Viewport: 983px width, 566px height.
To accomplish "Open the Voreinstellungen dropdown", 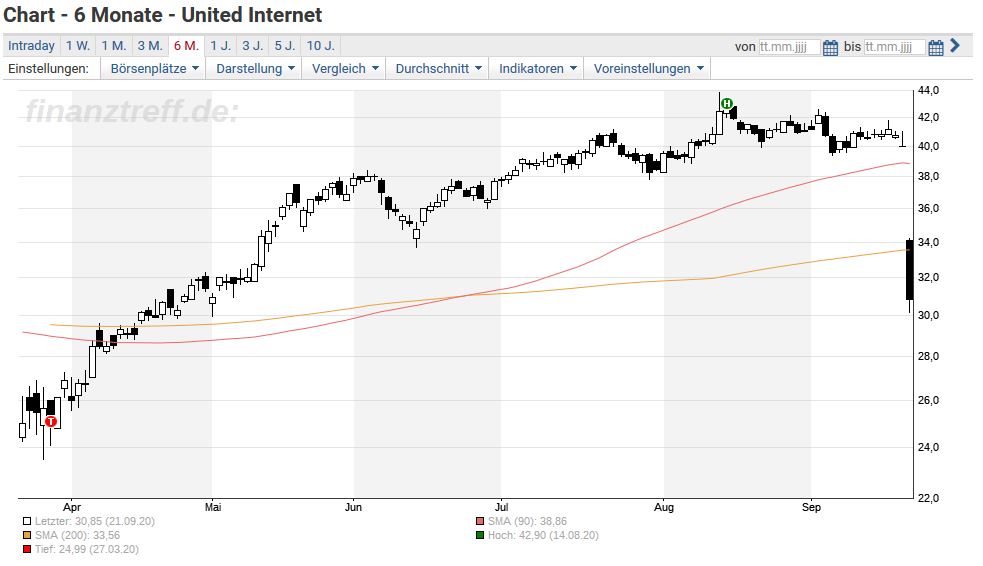I will click(x=648, y=68).
